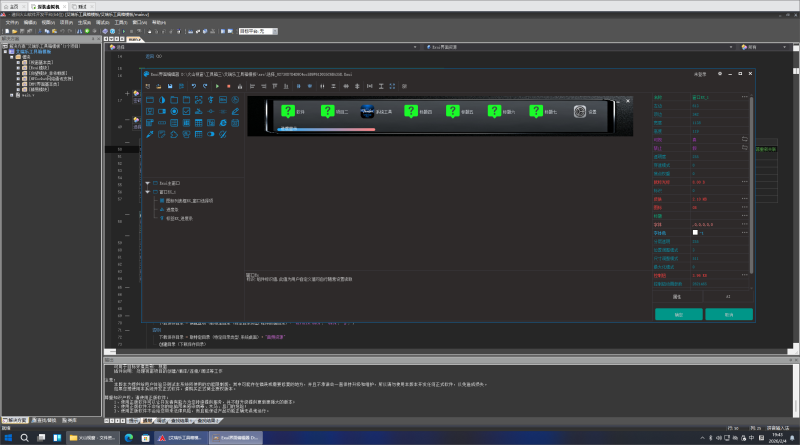Click the blue 系统工具 icon in the preview
The width and height of the screenshot is (800, 445).
pyautogui.click(x=368, y=112)
